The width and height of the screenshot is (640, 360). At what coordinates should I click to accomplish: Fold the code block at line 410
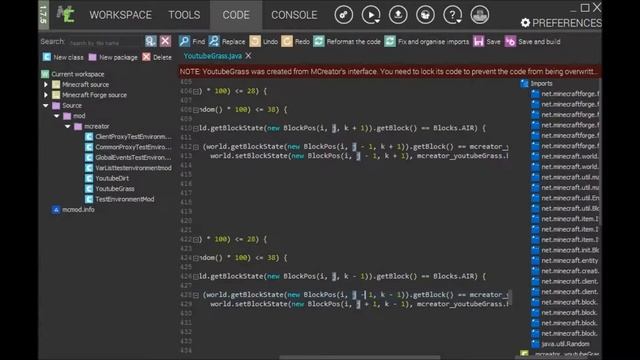pyautogui.click(x=196, y=129)
